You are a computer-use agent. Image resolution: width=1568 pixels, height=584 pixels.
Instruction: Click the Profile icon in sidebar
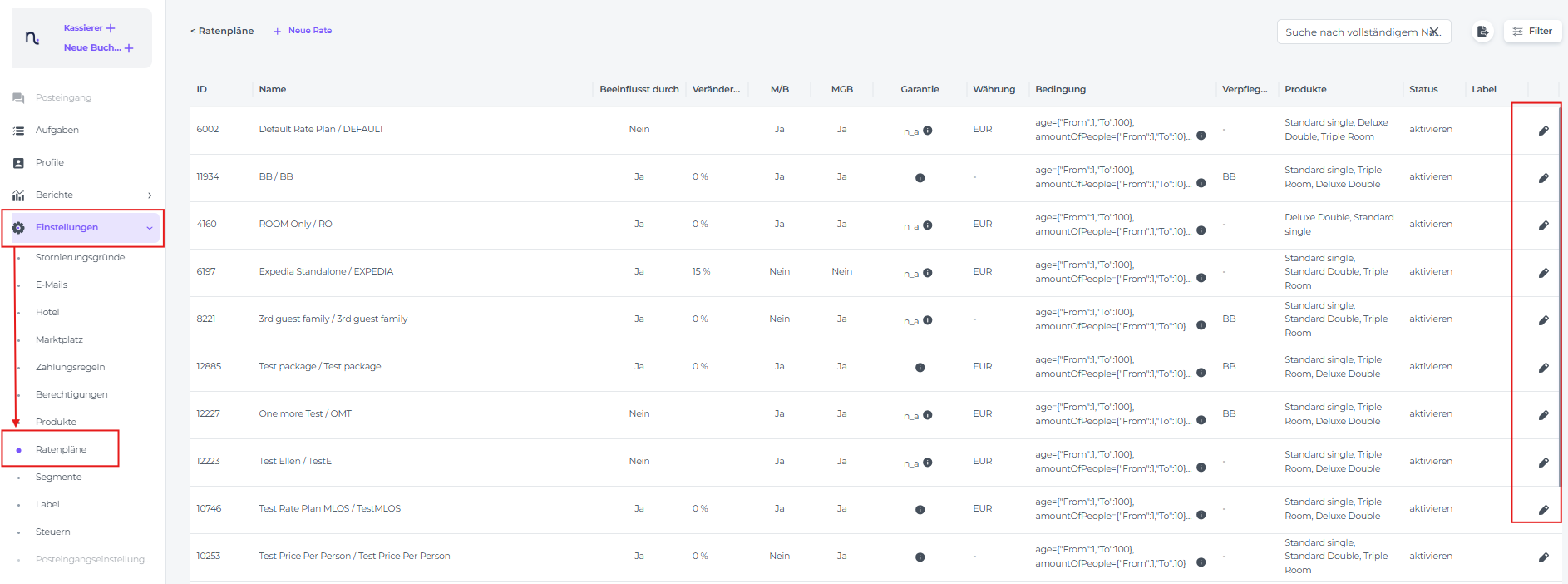tap(18, 163)
